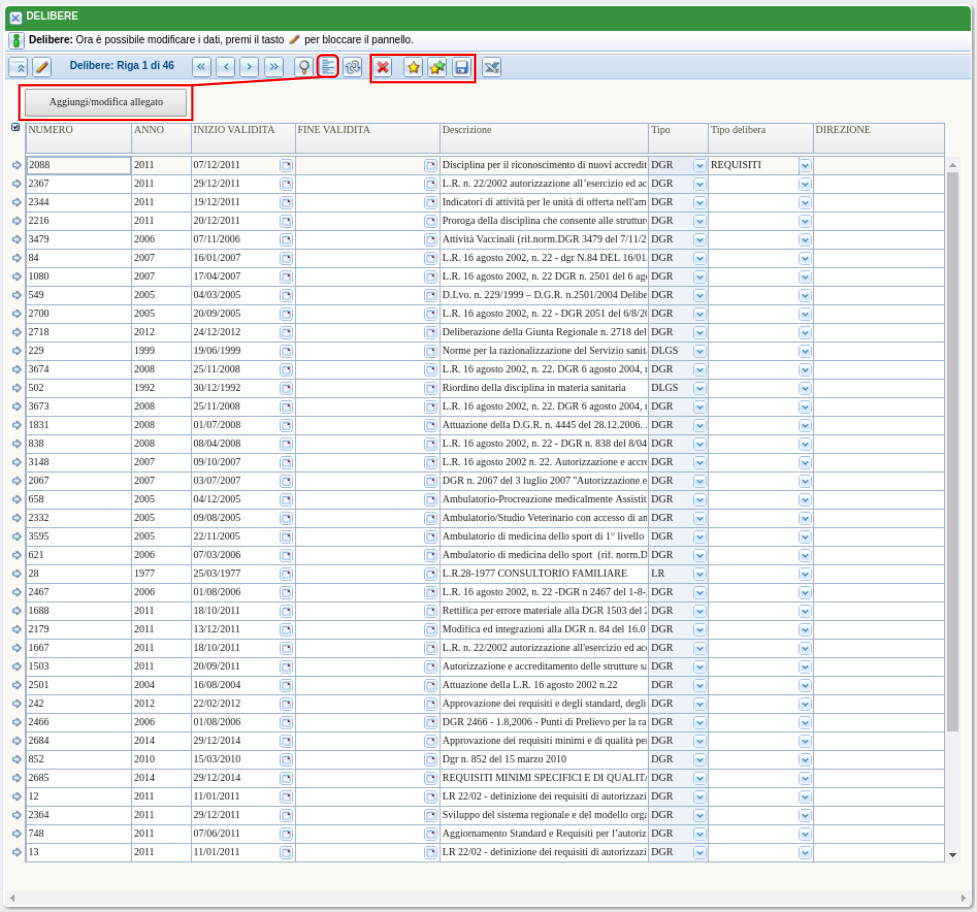Click the magnifier search icon in toolbar

point(304,67)
